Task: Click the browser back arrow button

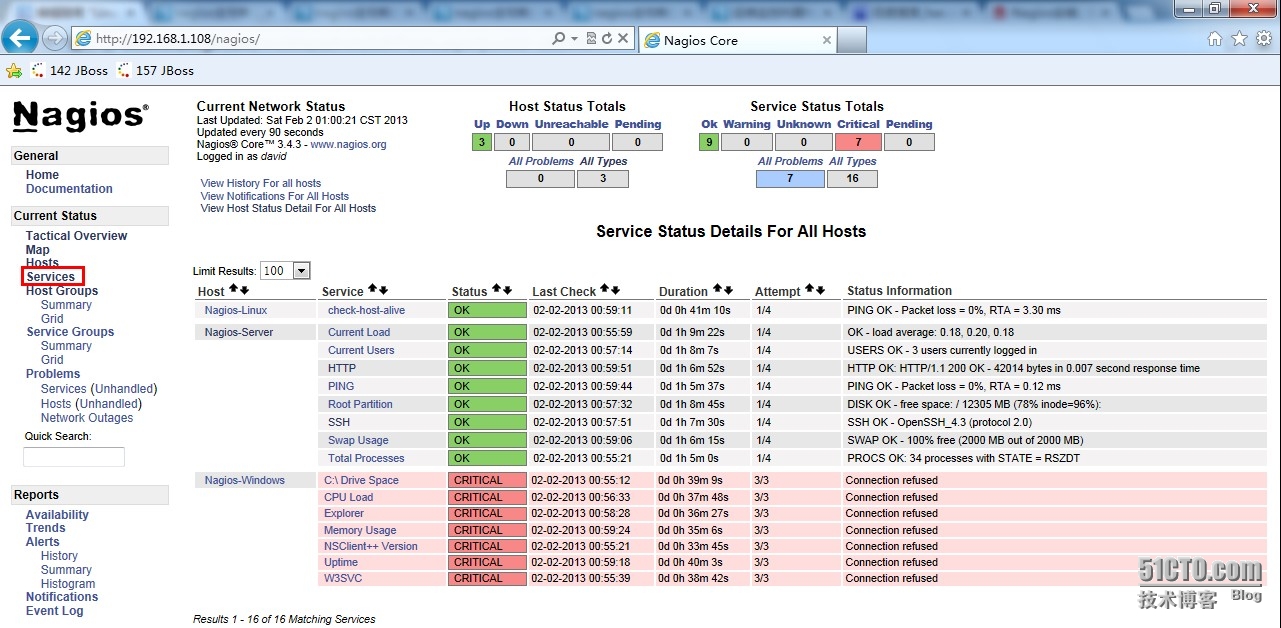Action: (x=20, y=38)
